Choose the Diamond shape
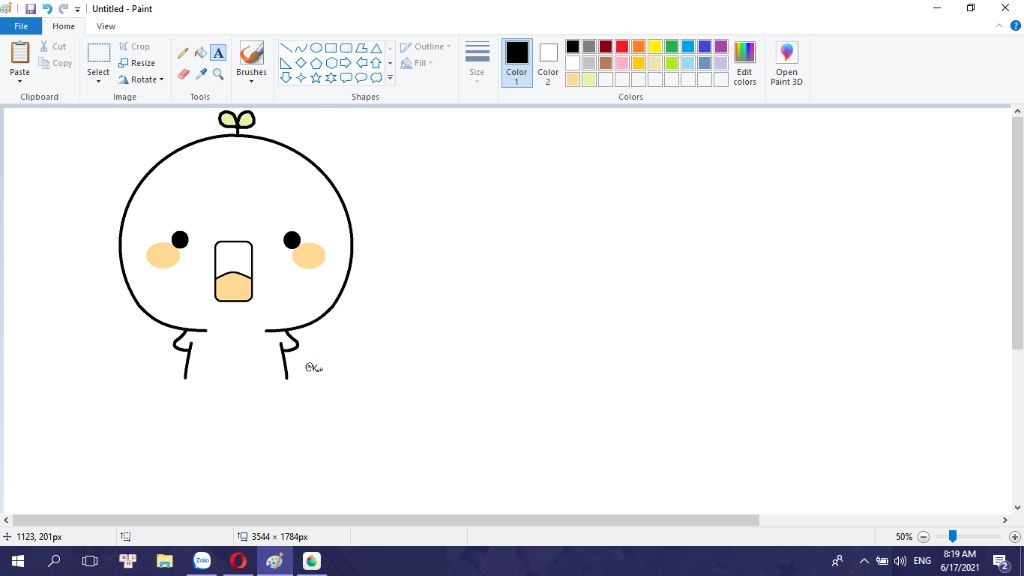 coord(300,63)
